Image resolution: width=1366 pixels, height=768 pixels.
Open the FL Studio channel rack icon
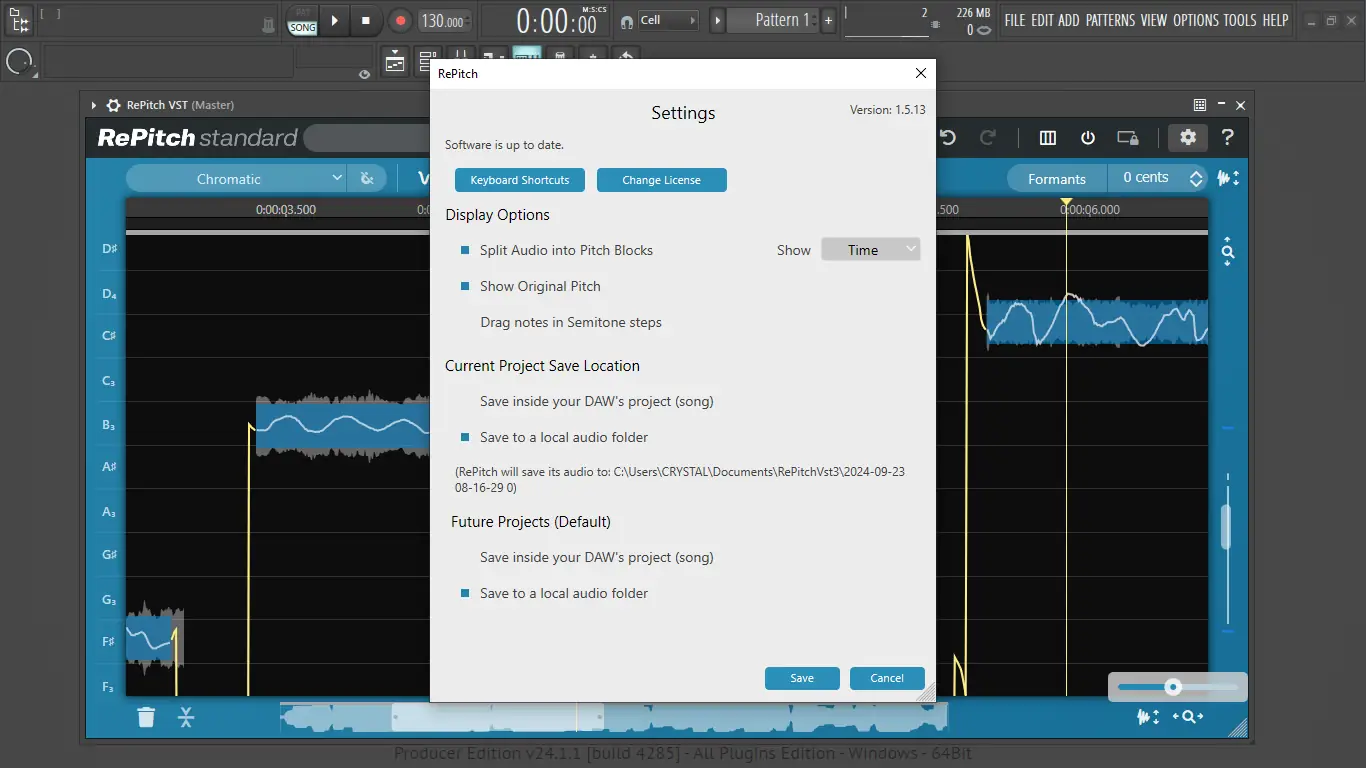click(x=428, y=61)
